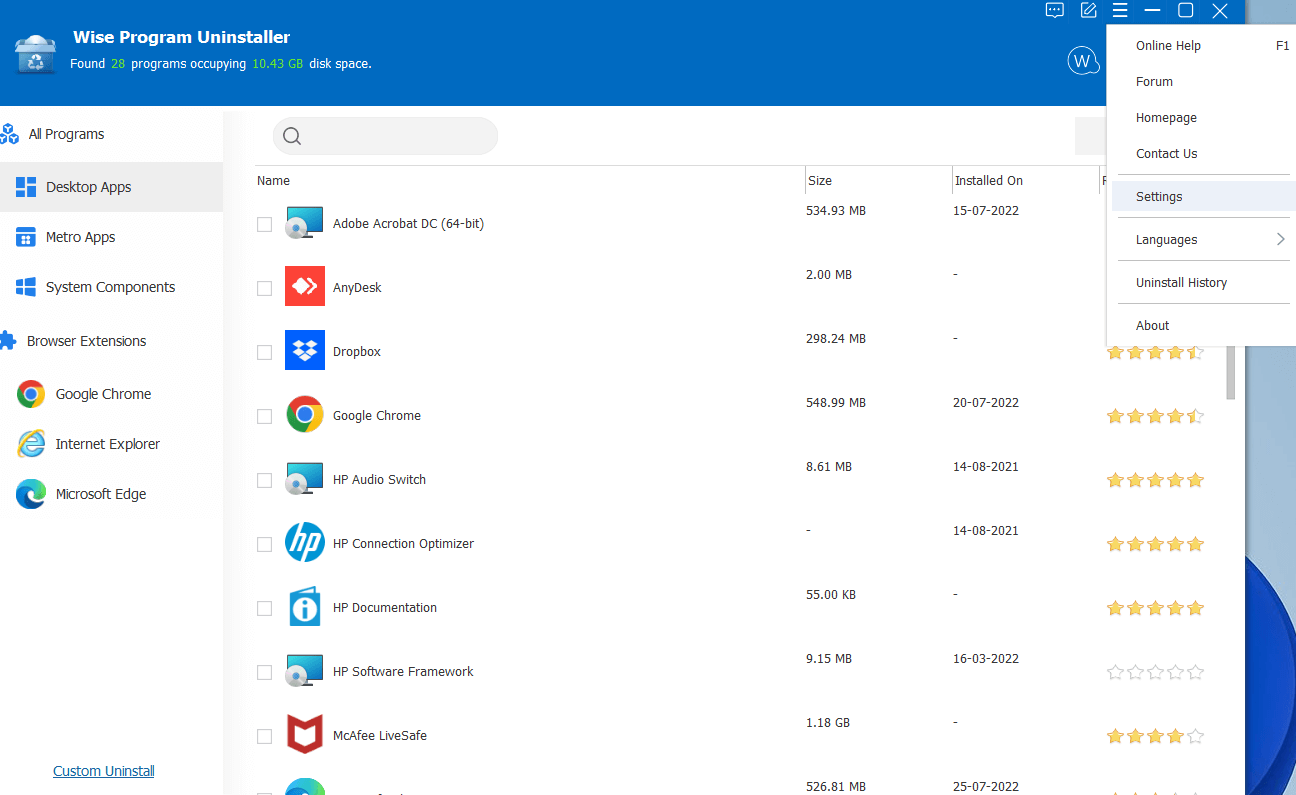Click the search magnifier icon
This screenshot has width=1296, height=795.
pos(292,136)
